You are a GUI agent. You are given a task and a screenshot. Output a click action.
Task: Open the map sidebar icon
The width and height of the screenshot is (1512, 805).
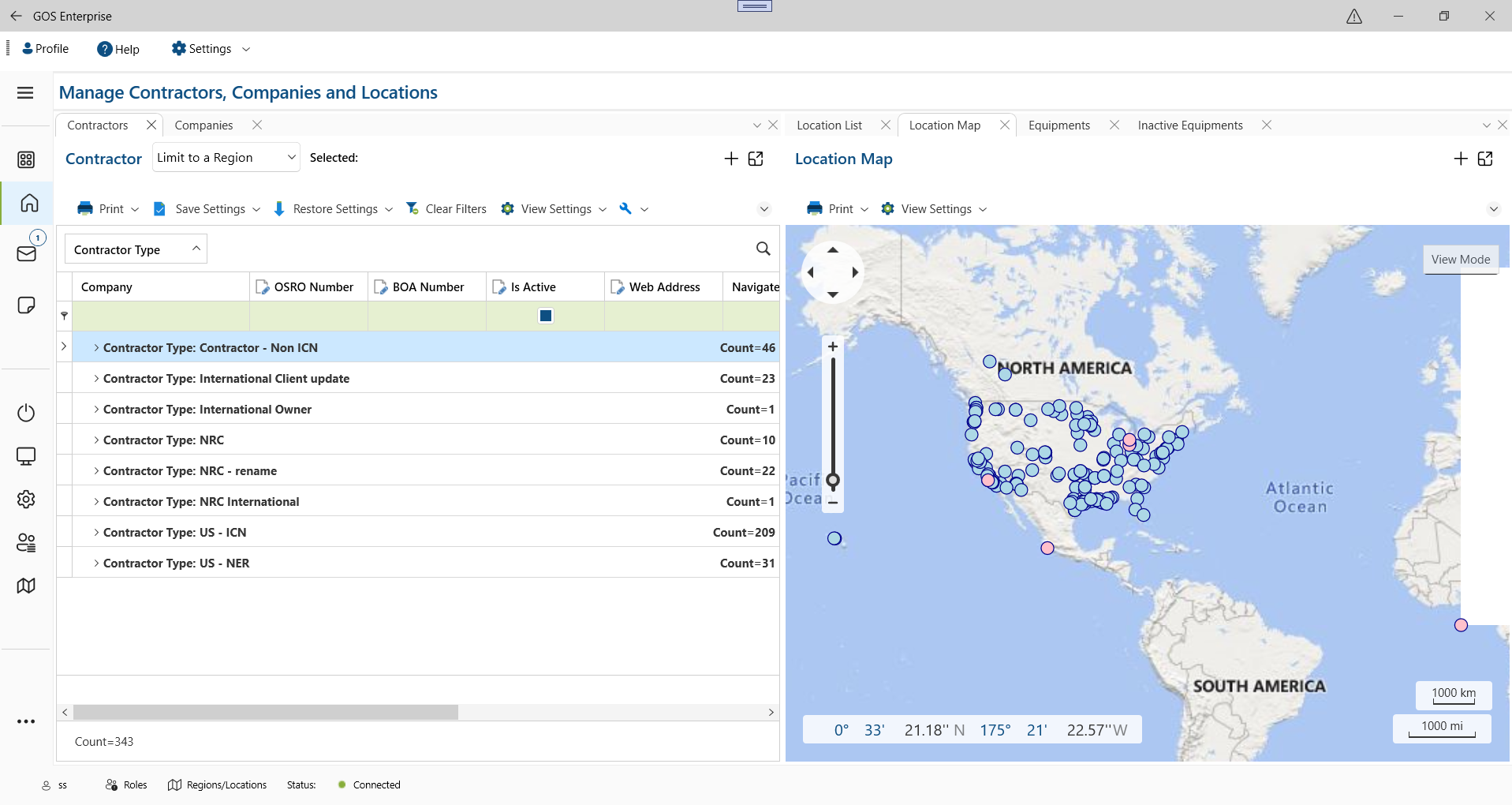[x=27, y=586]
